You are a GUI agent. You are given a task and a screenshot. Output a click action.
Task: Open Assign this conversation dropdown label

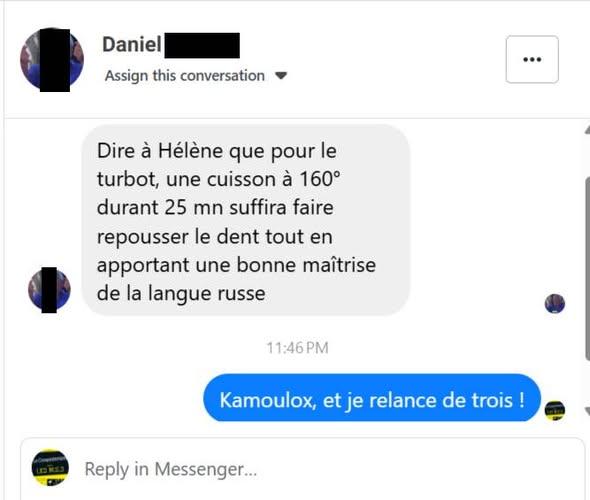tap(185, 76)
